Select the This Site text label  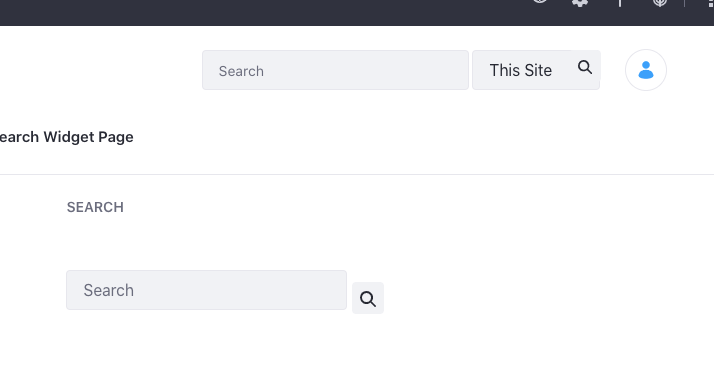click(x=520, y=70)
